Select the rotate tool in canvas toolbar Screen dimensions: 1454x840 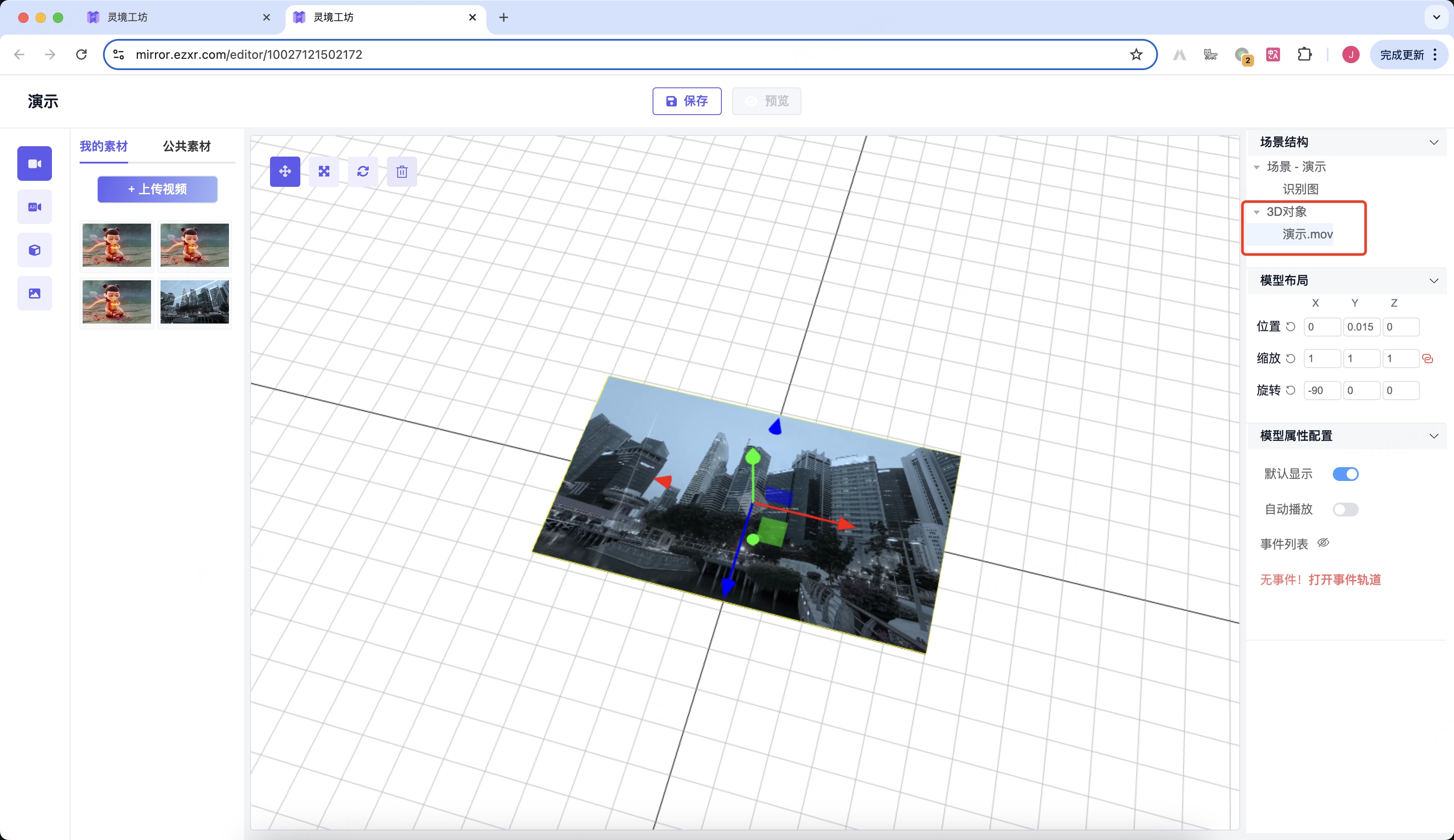pos(363,171)
